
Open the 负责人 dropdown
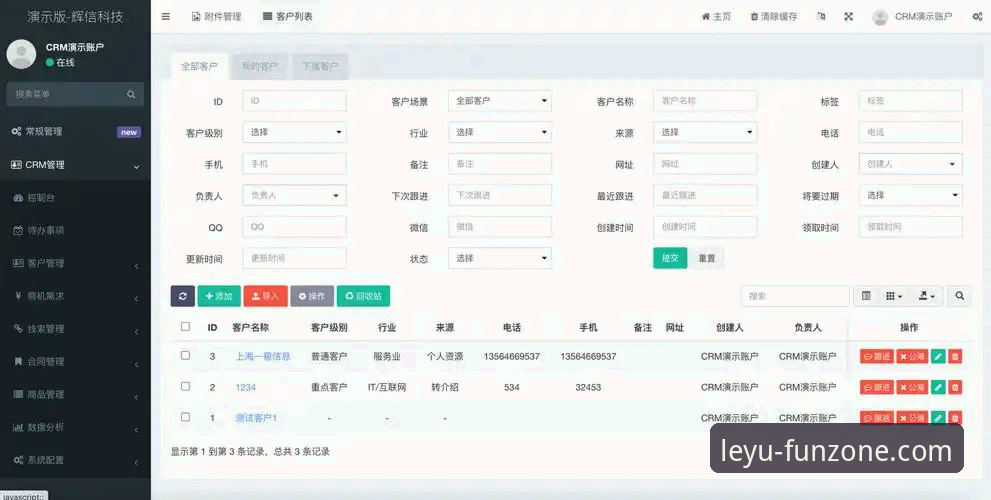click(295, 195)
